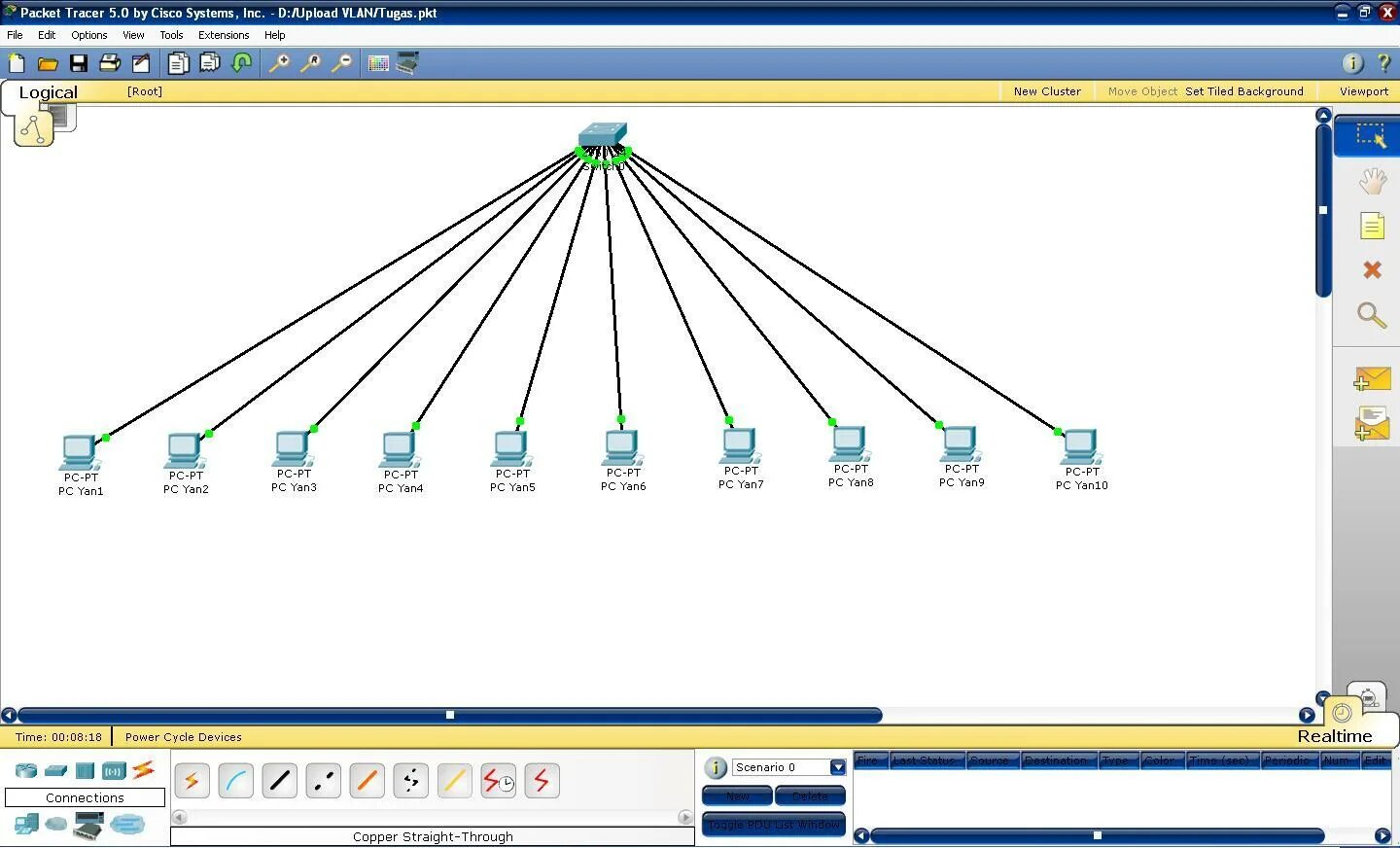
Task: Choose the Move Layout hand tool
Action: point(1372,181)
